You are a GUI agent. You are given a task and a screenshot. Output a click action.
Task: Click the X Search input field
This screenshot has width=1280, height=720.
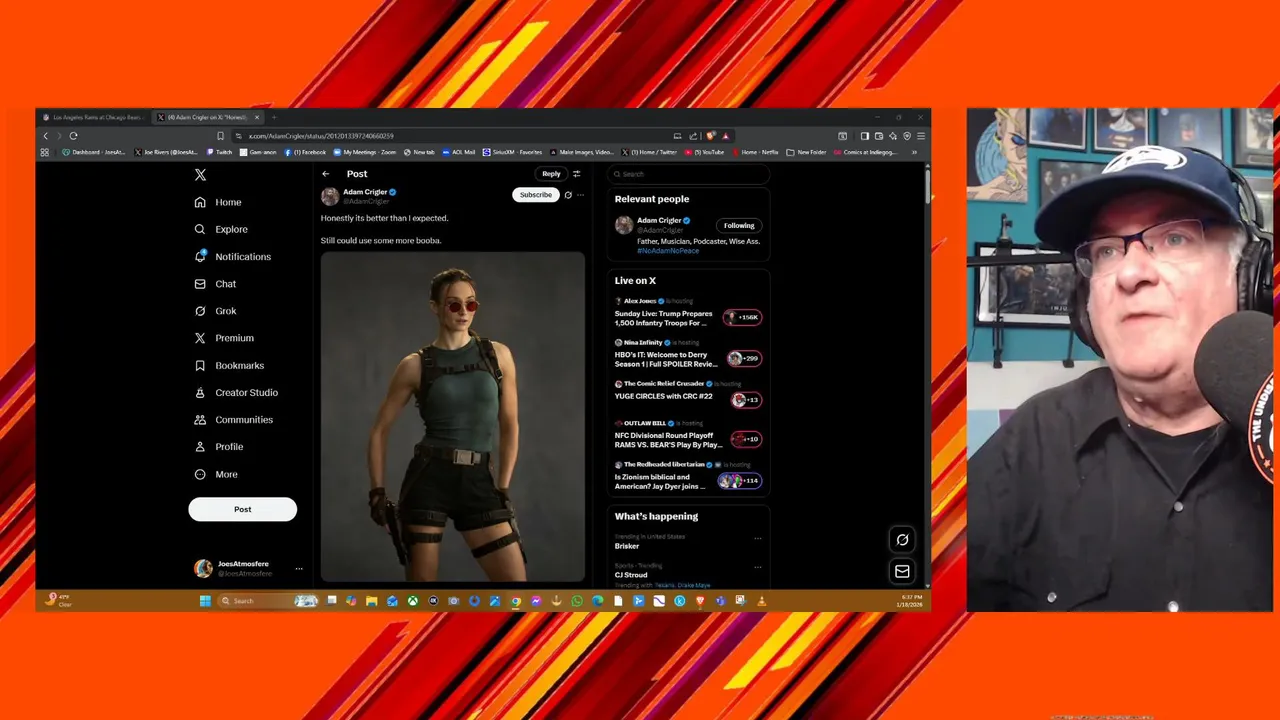click(688, 174)
